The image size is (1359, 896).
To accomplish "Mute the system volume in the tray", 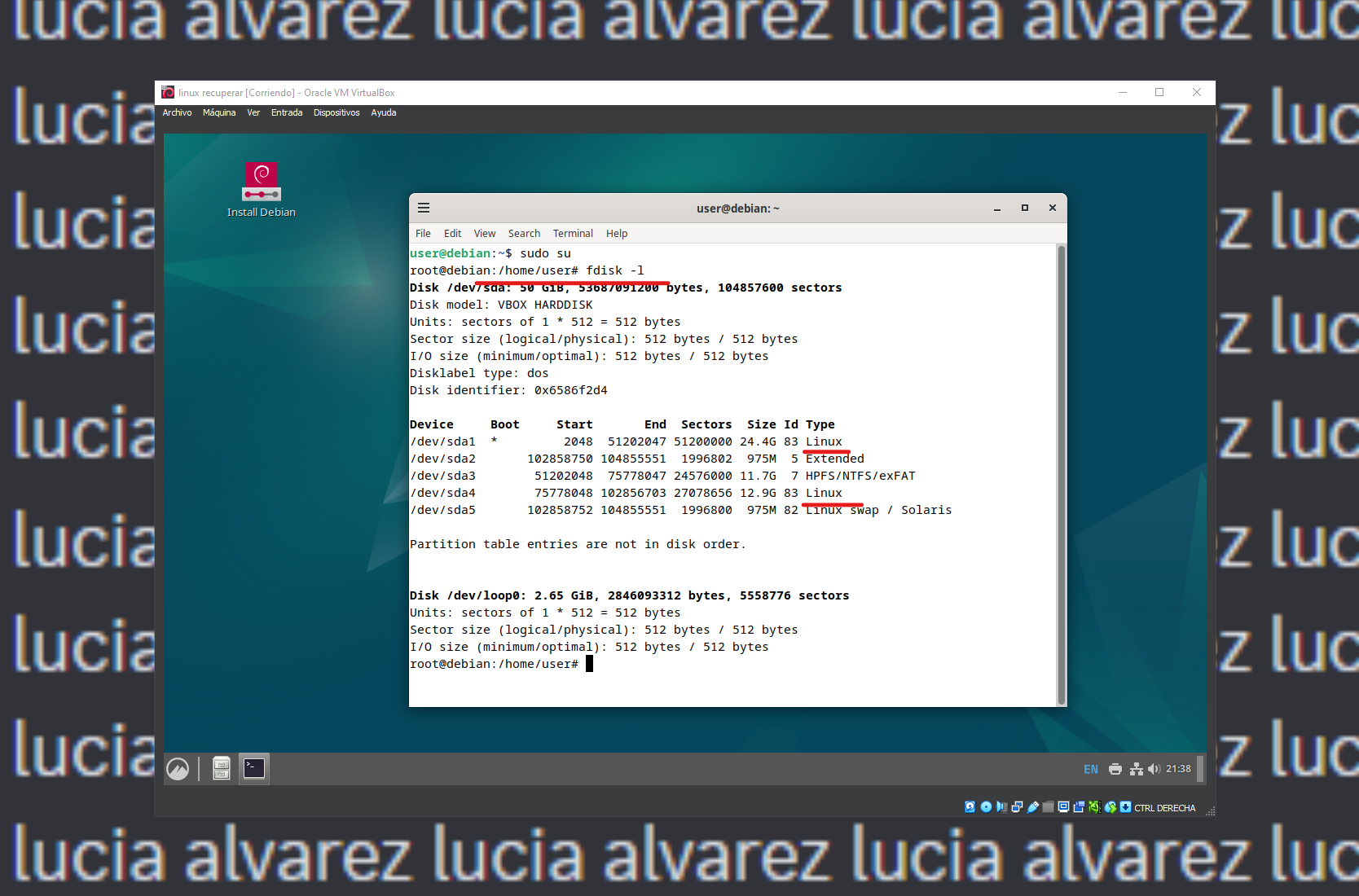I will (1154, 769).
